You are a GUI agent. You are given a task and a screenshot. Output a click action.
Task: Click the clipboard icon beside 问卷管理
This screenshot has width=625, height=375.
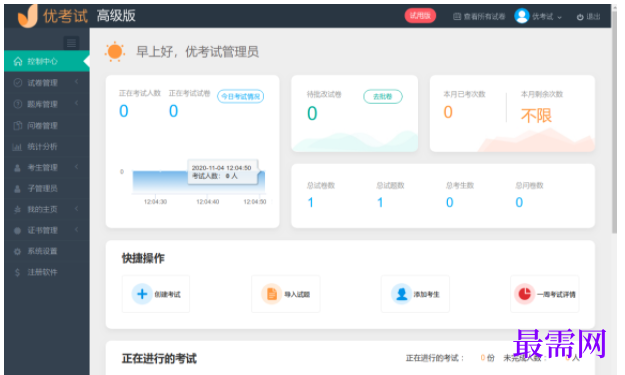18,126
